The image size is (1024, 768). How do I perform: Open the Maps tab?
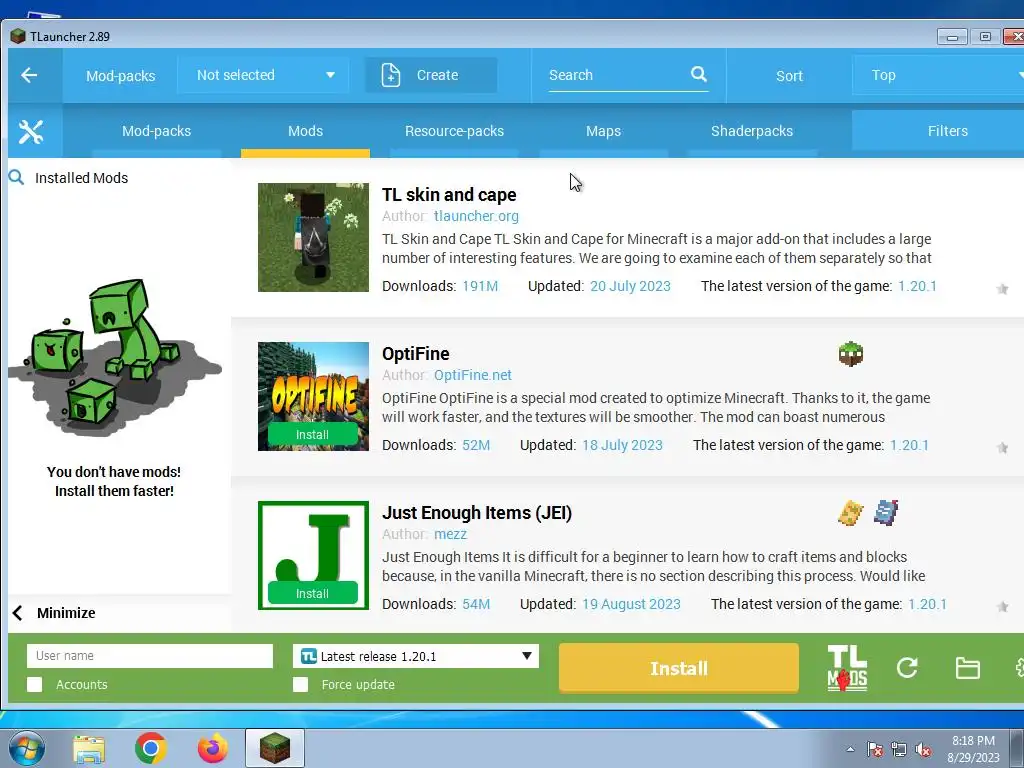click(x=603, y=131)
